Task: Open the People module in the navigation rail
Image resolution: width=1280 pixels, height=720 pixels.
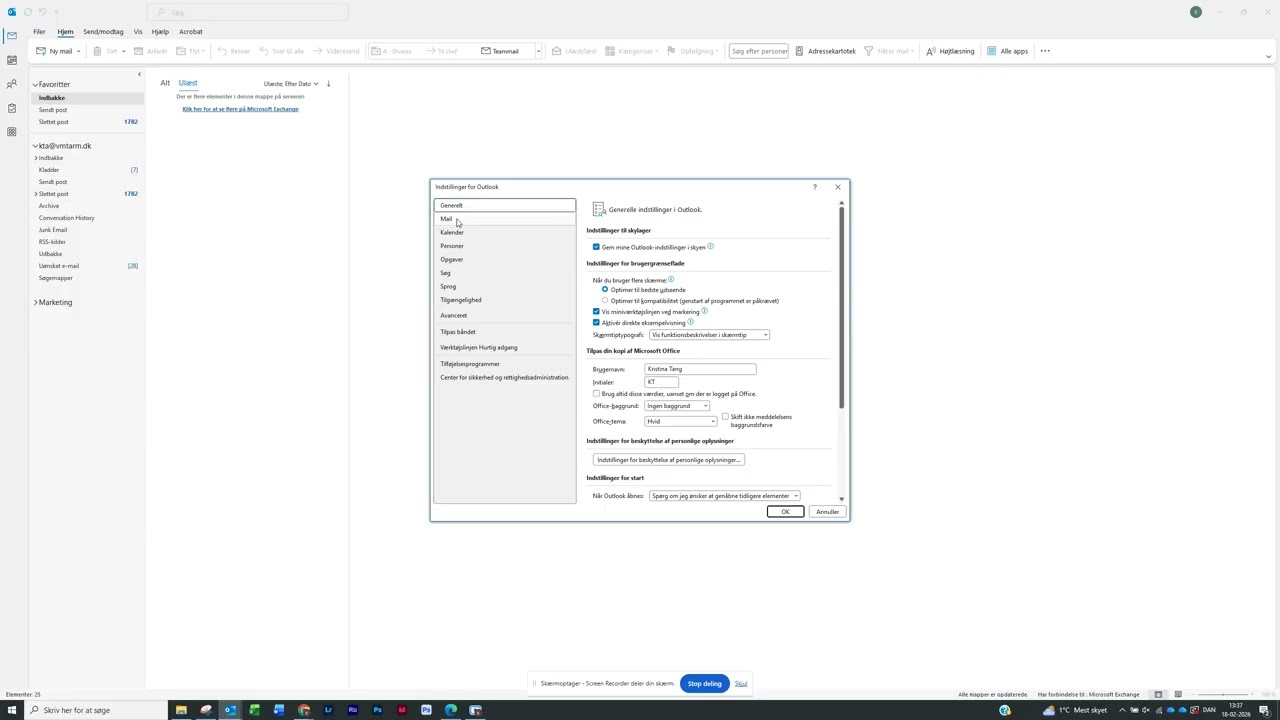Action: 11,84
